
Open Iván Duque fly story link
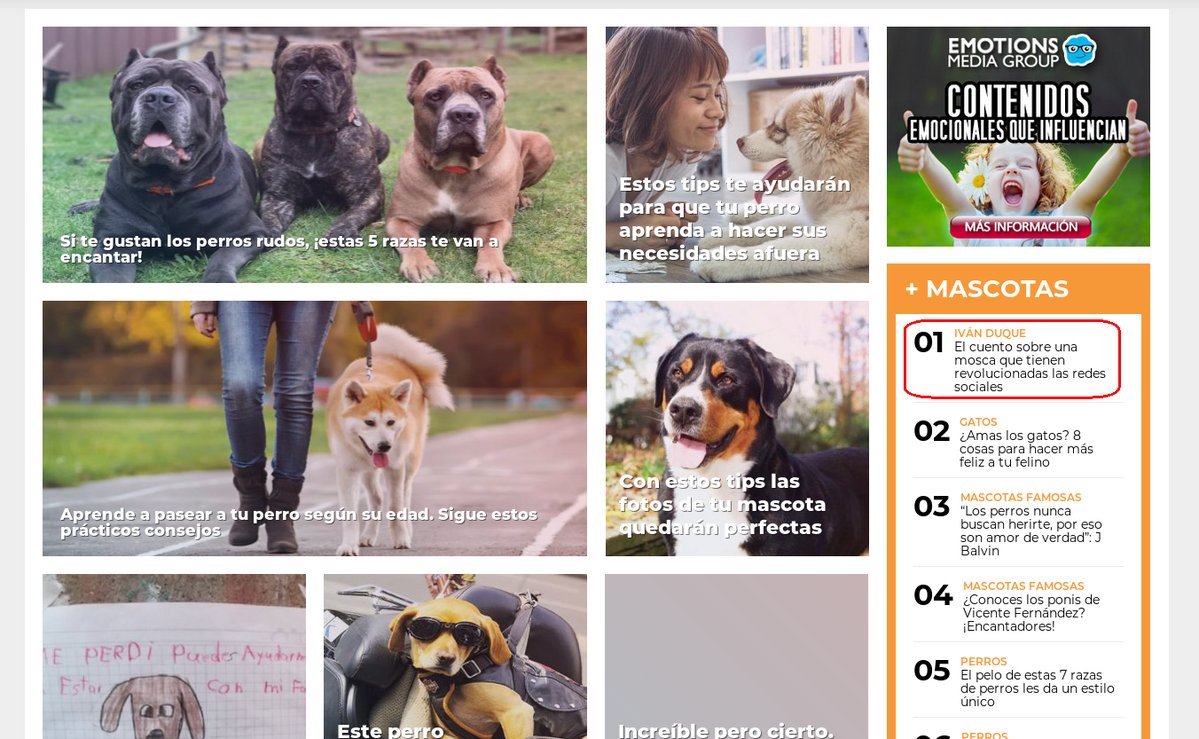tap(1030, 366)
